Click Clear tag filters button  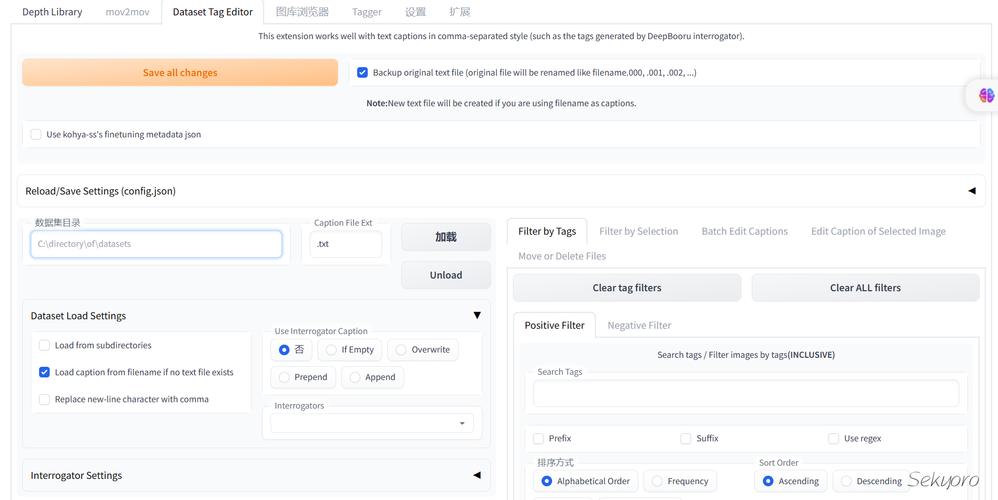click(x=627, y=288)
